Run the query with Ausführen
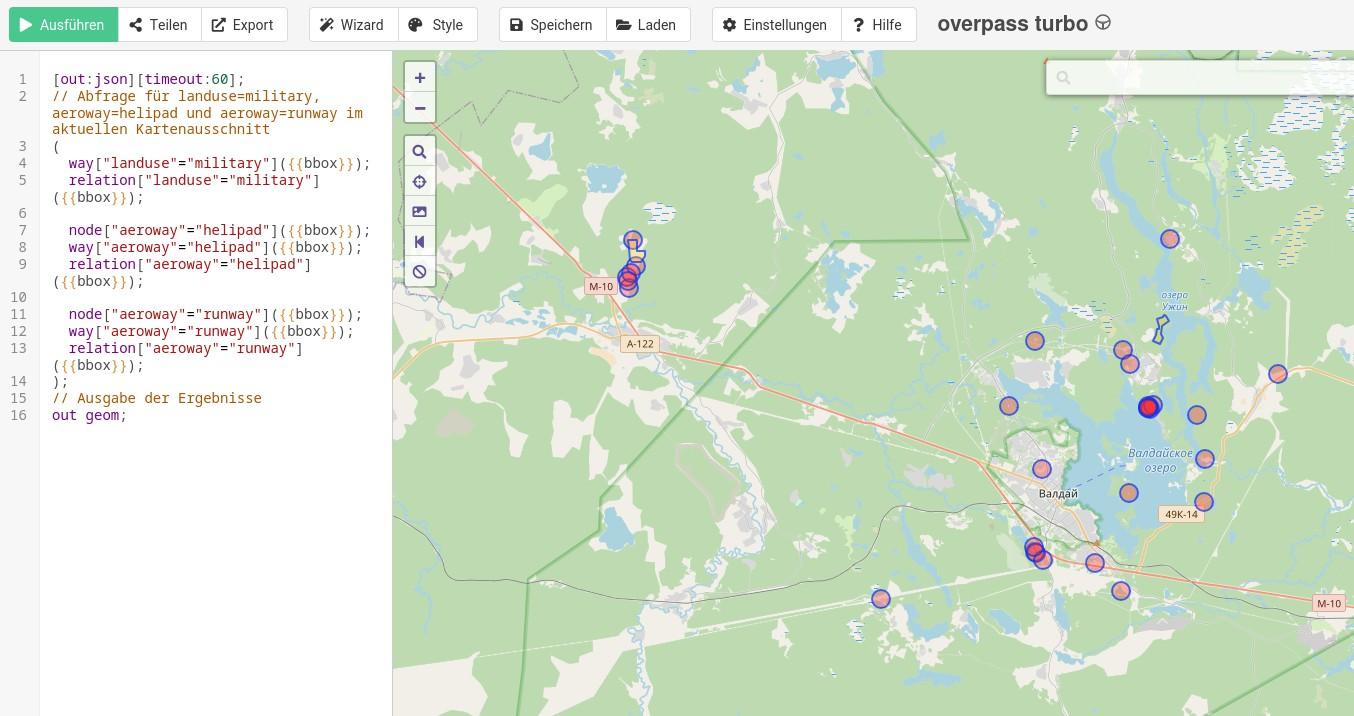The height and width of the screenshot is (716, 1354). [63, 25]
